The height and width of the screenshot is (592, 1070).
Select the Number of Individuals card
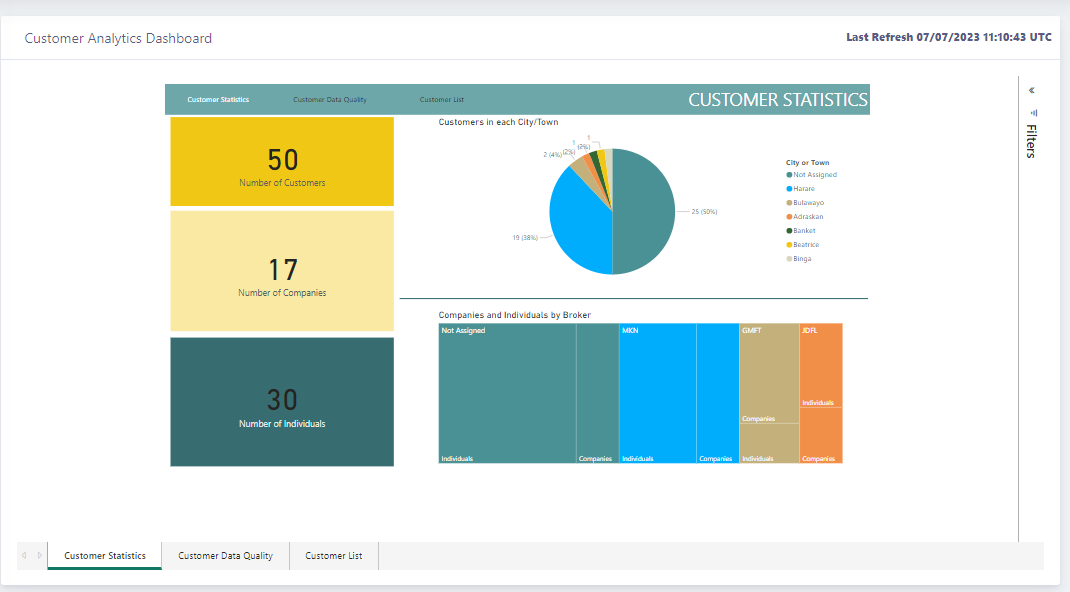click(x=282, y=402)
